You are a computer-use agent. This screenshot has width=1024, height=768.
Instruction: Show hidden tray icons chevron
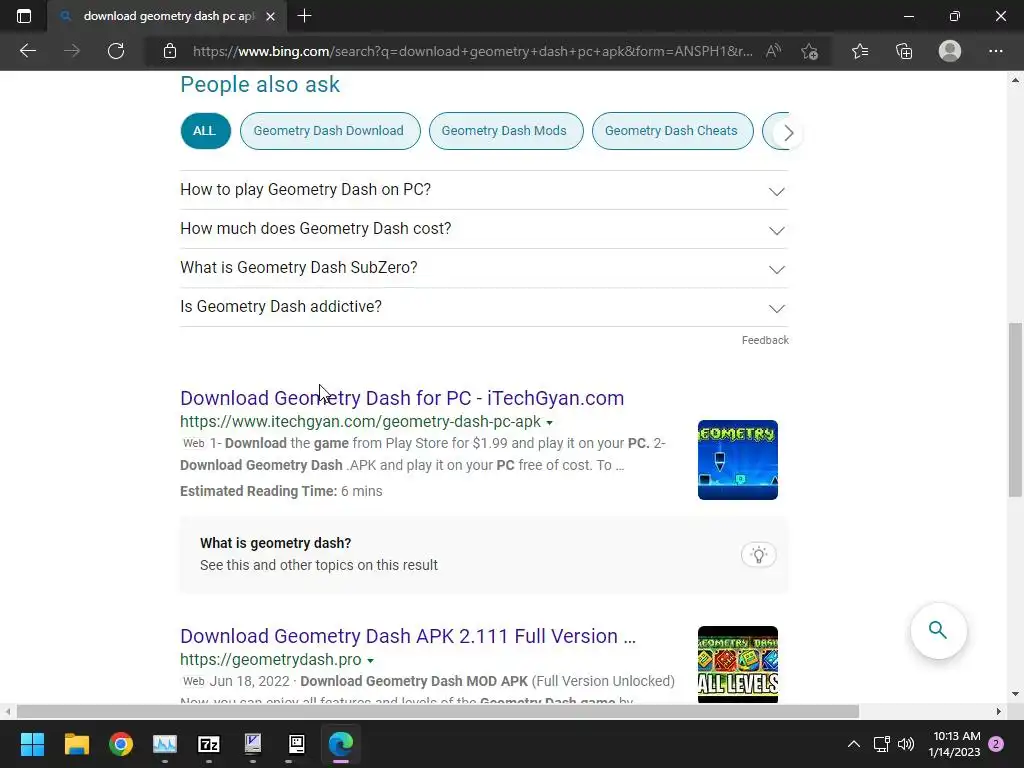click(x=854, y=744)
